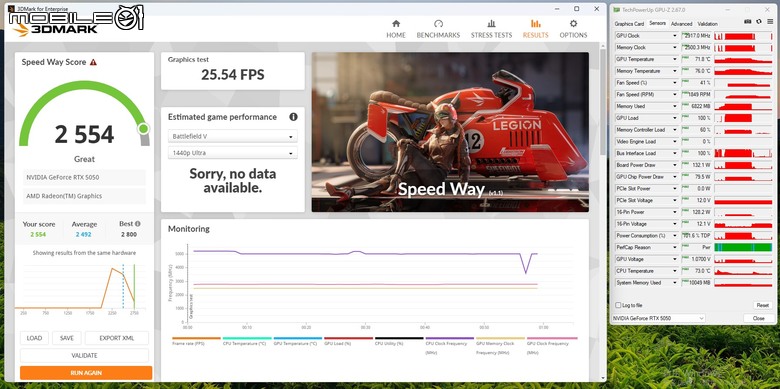Expand Fan Speed (RPM) sensor dropdown arrow
This screenshot has height=389, width=780.
(675, 95)
